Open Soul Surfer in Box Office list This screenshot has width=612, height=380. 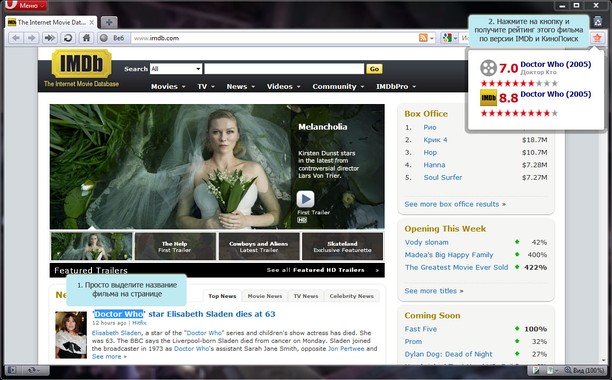443,178
